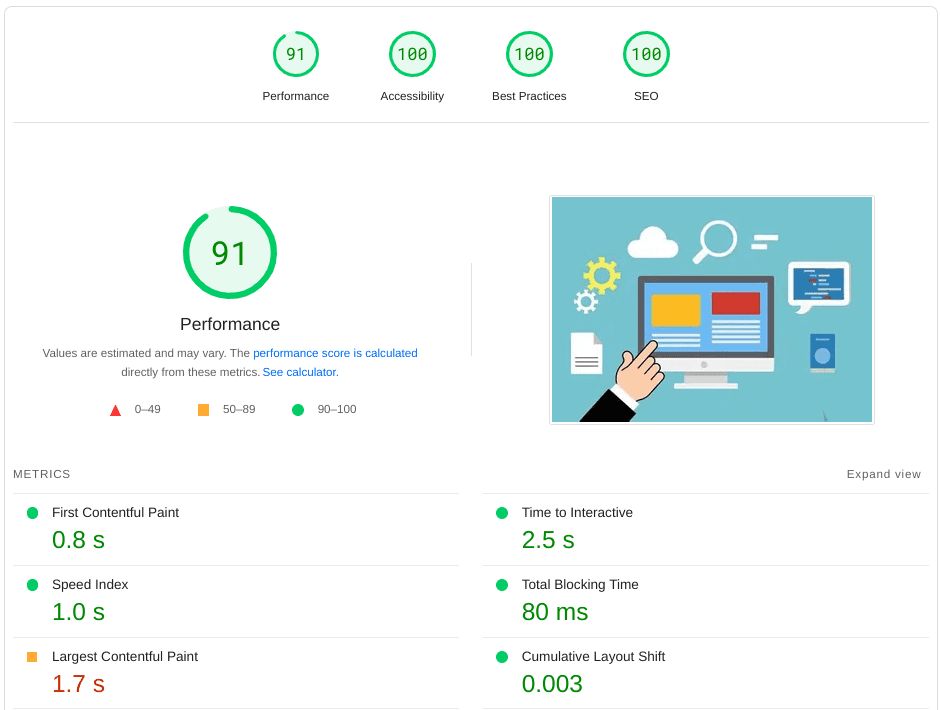Viewport: 941px width, 710px height.
Task: Click green dot beside Speed Index
Action: pos(32,585)
